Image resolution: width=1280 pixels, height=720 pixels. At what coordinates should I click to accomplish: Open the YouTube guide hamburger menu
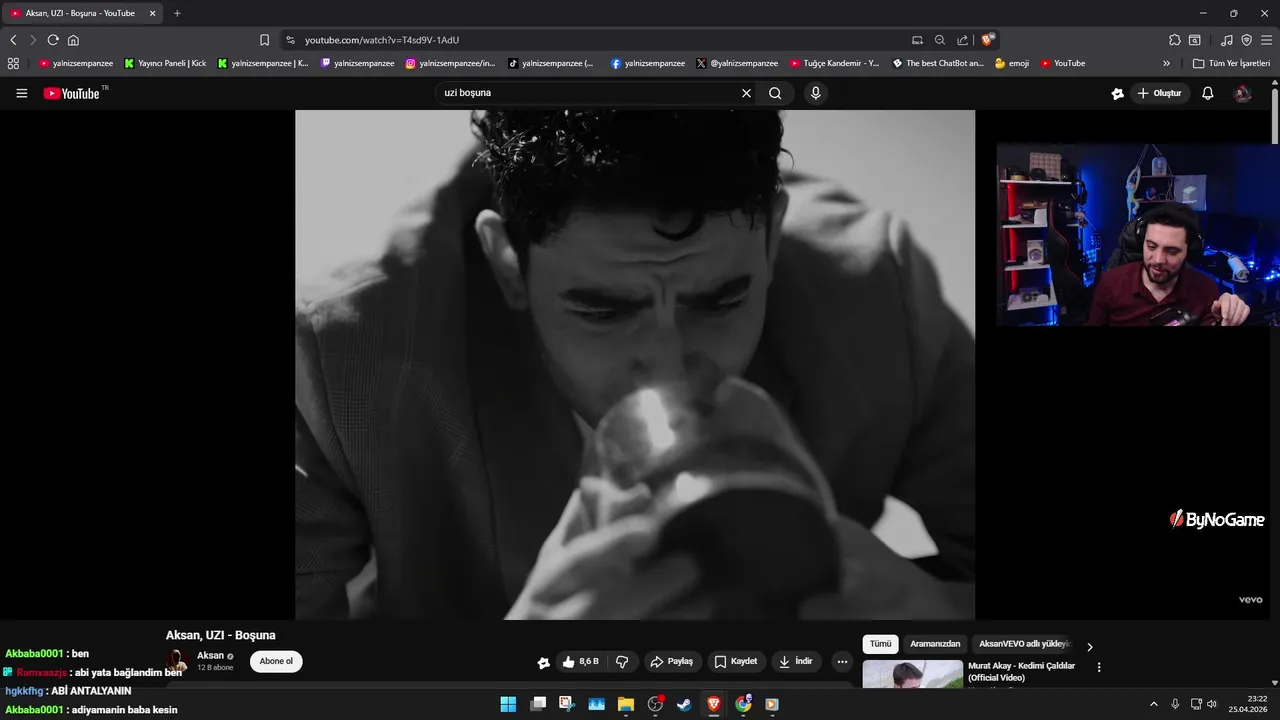point(22,93)
